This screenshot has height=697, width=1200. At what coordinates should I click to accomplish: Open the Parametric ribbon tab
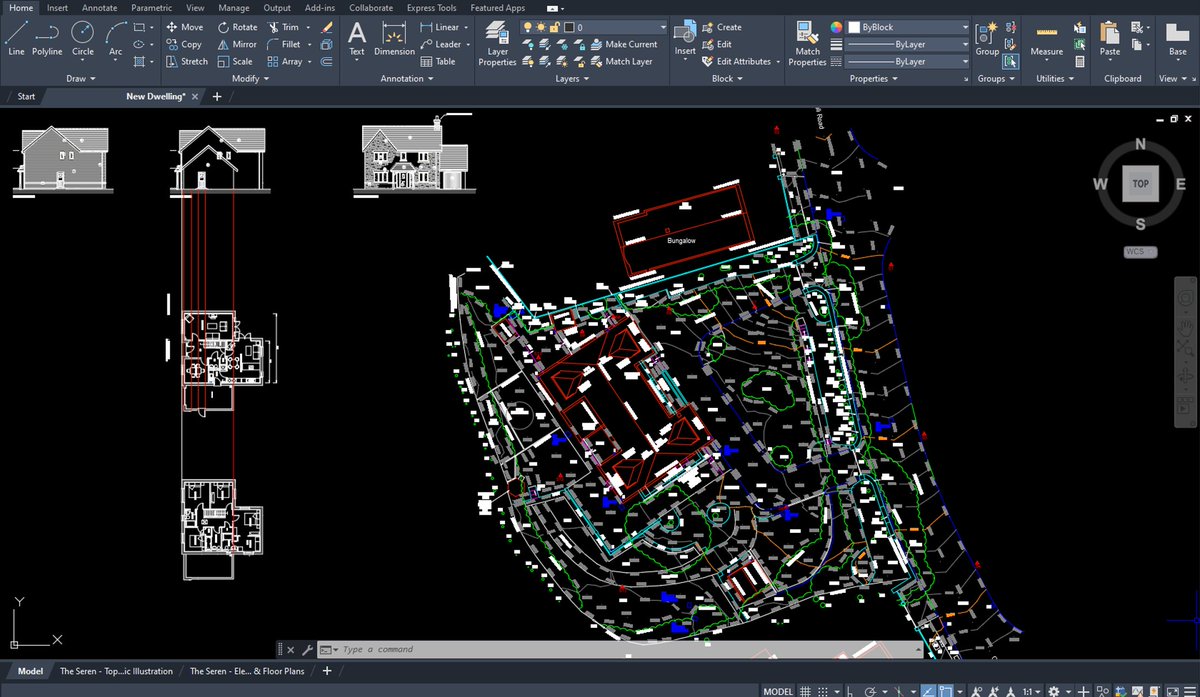click(x=152, y=8)
